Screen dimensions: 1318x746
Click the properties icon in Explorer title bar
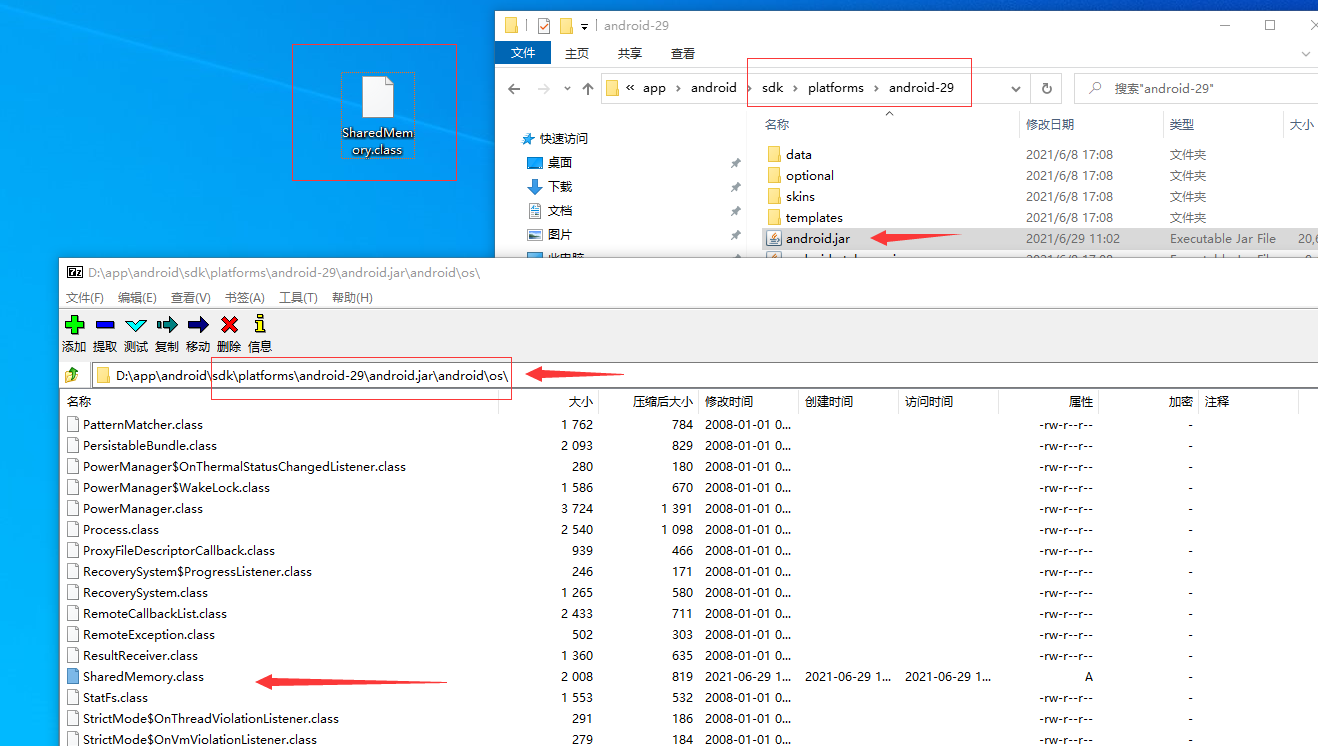tap(543, 25)
